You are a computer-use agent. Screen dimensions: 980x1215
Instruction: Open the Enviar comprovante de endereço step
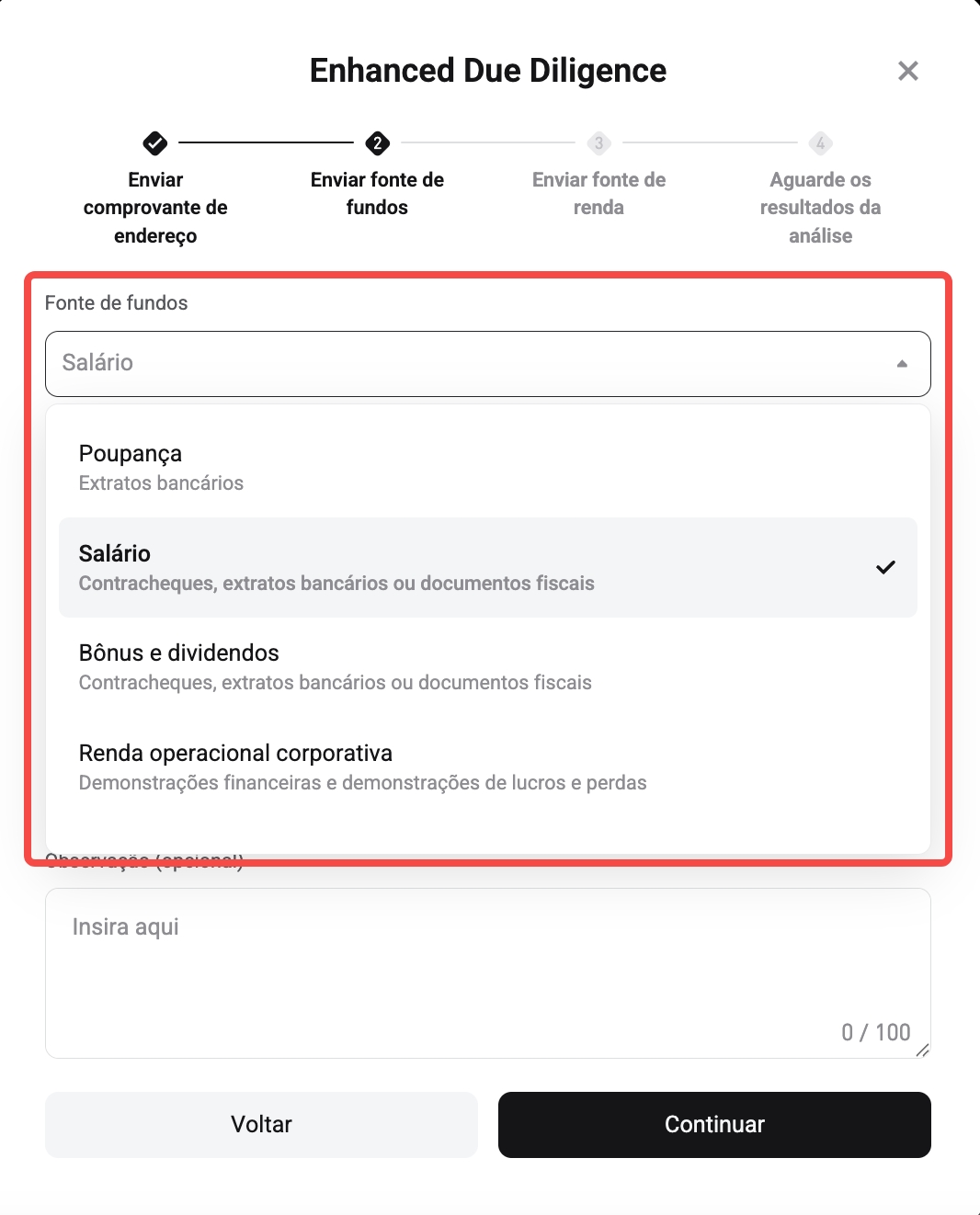pos(154,207)
